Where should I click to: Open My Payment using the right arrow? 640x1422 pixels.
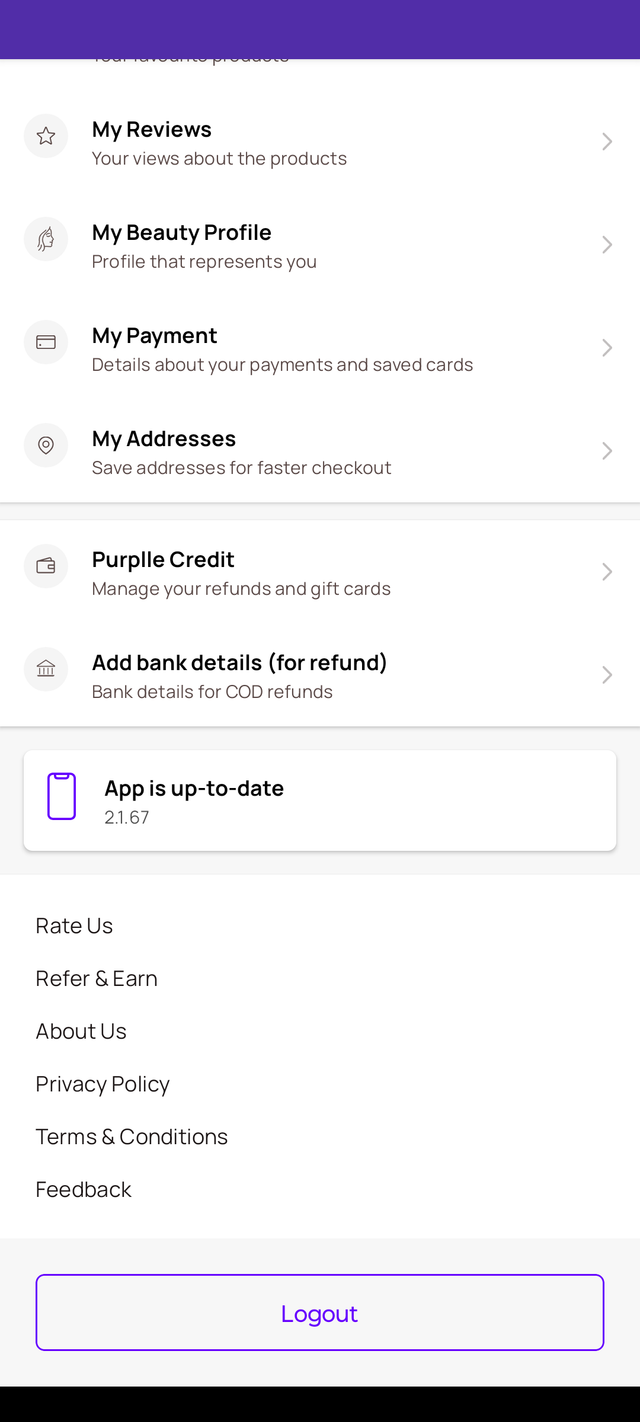pyautogui.click(x=607, y=348)
